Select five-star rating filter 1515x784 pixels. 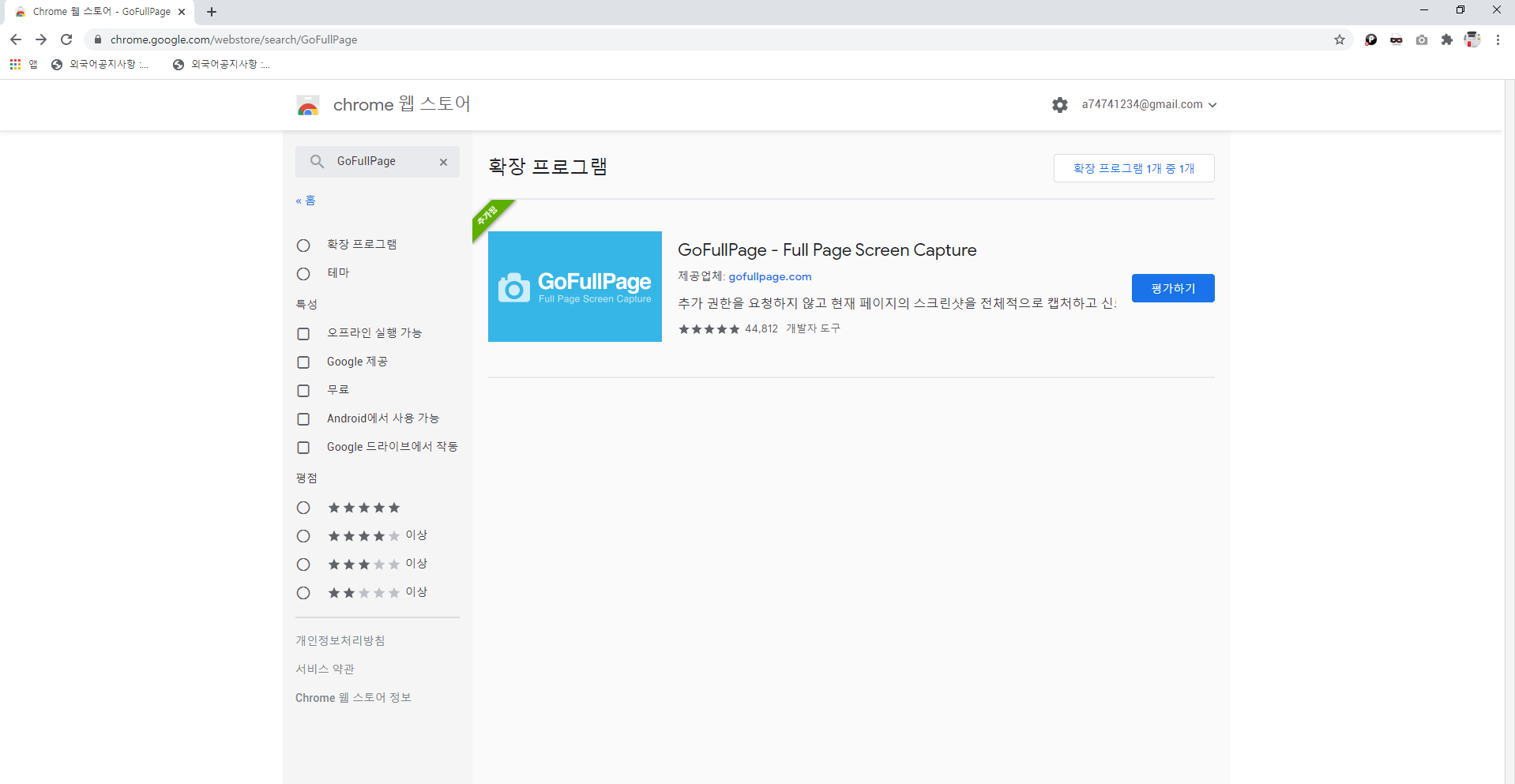[303, 508]
